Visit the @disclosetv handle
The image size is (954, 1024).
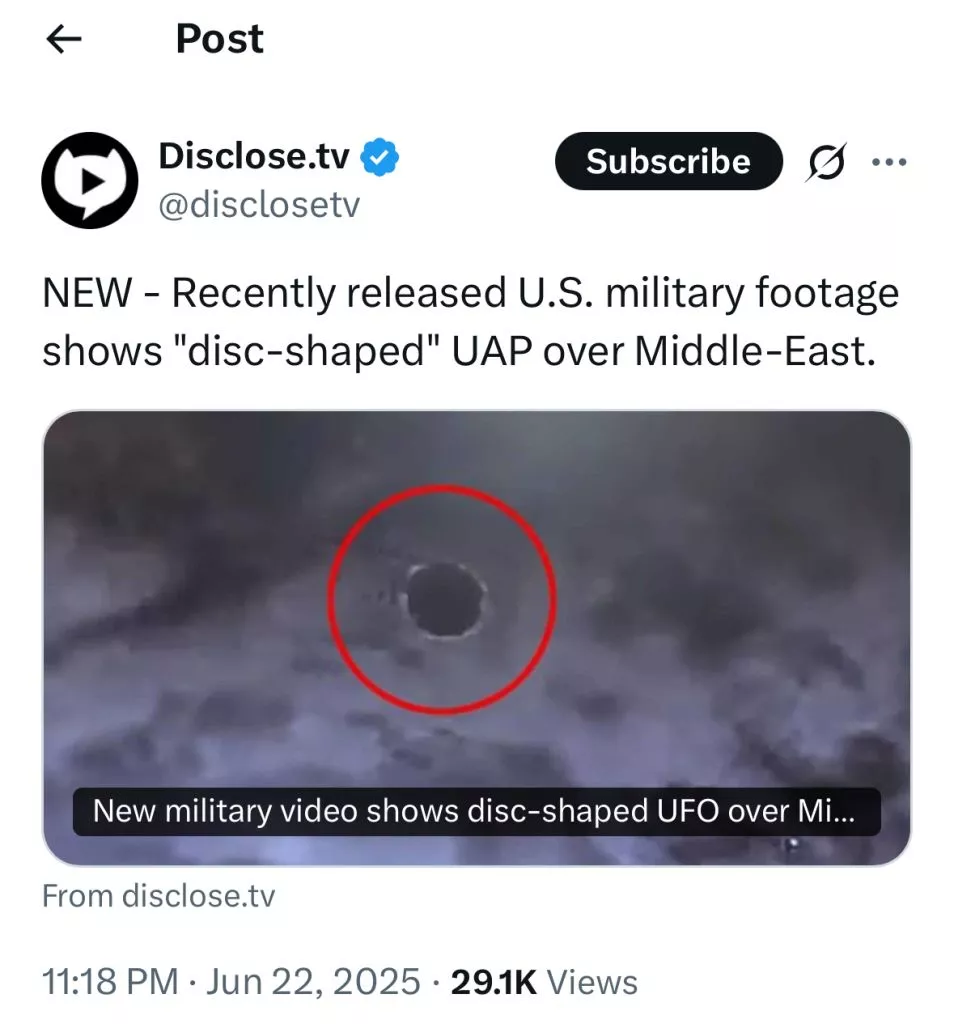coord(259,205)
